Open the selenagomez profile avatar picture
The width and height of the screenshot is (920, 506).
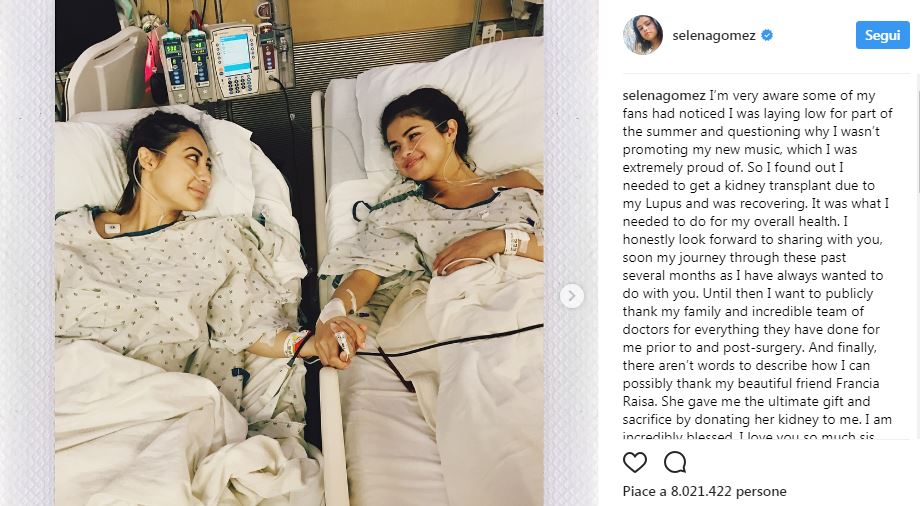643,35
